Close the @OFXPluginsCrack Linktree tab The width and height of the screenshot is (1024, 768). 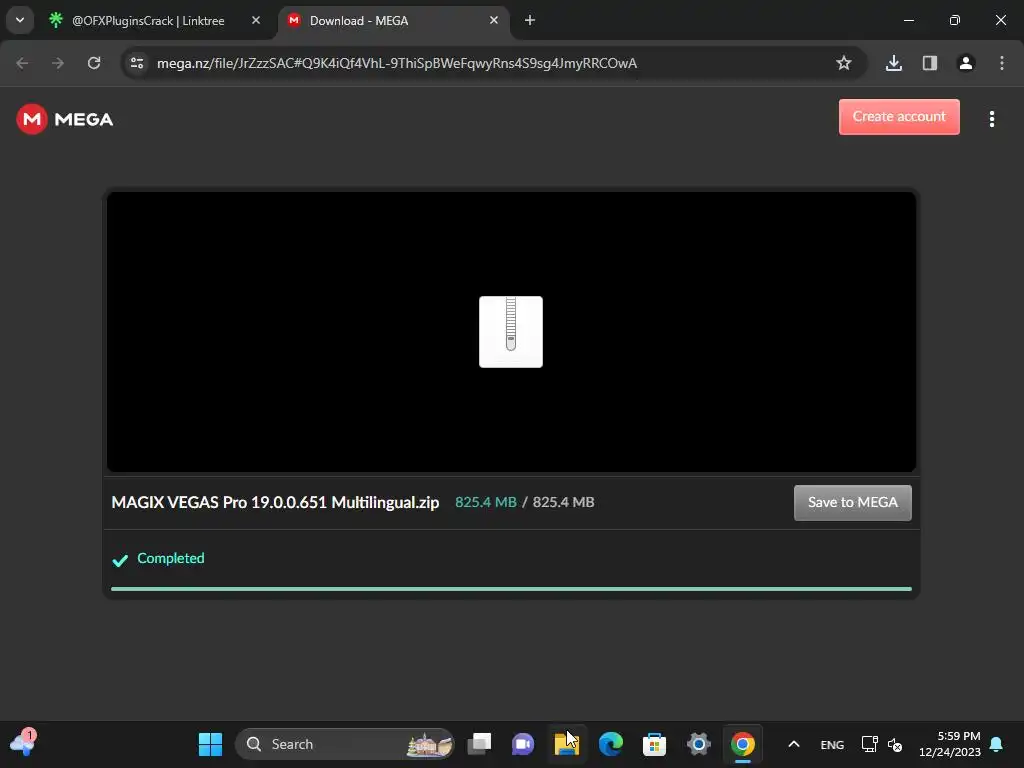click(256, 20)
